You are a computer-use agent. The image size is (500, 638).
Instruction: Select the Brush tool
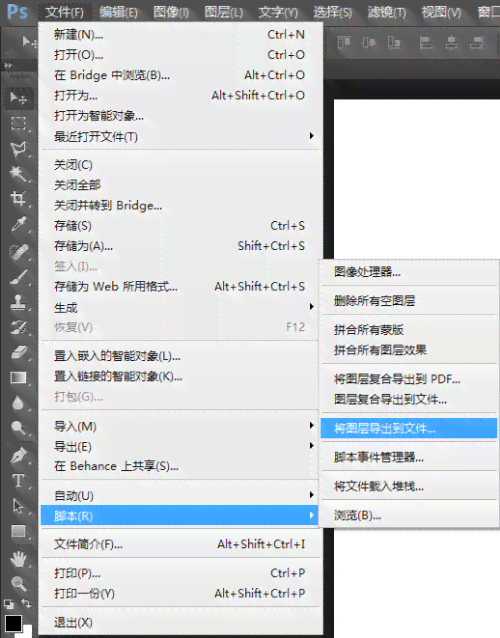[x=18, y=277]
